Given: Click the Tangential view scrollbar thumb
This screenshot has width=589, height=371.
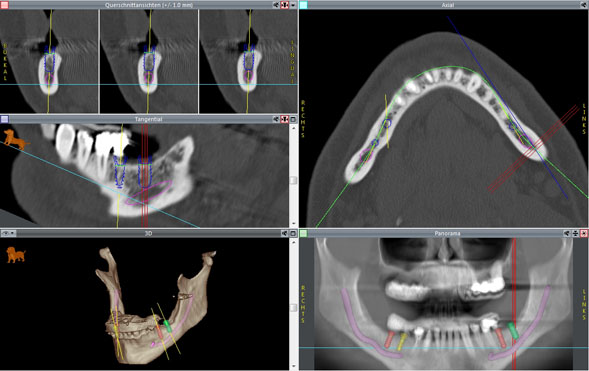Looking at the screenshot, I should [293, 180].
